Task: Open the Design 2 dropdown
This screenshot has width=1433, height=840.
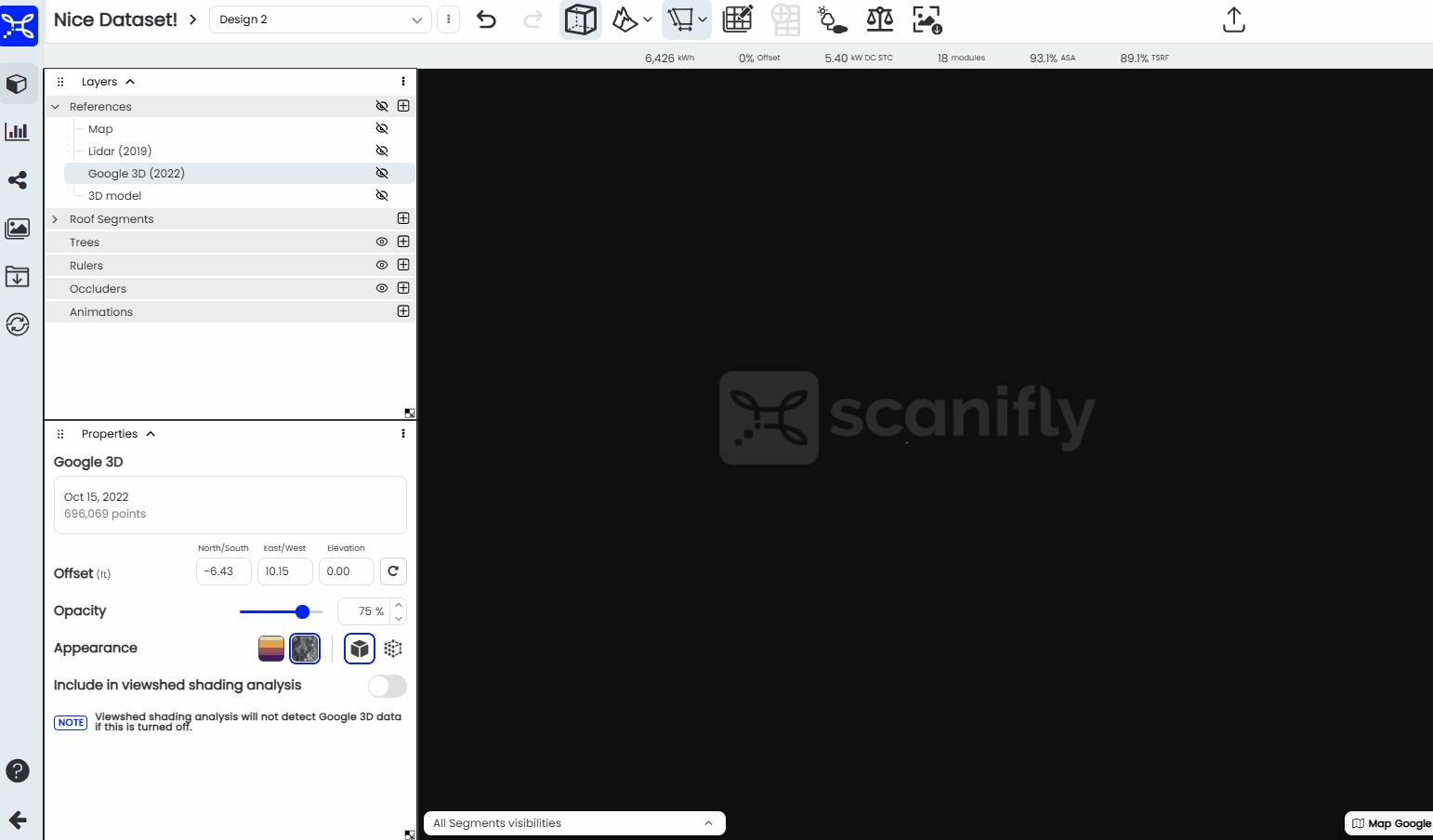Action: [320, 20]
